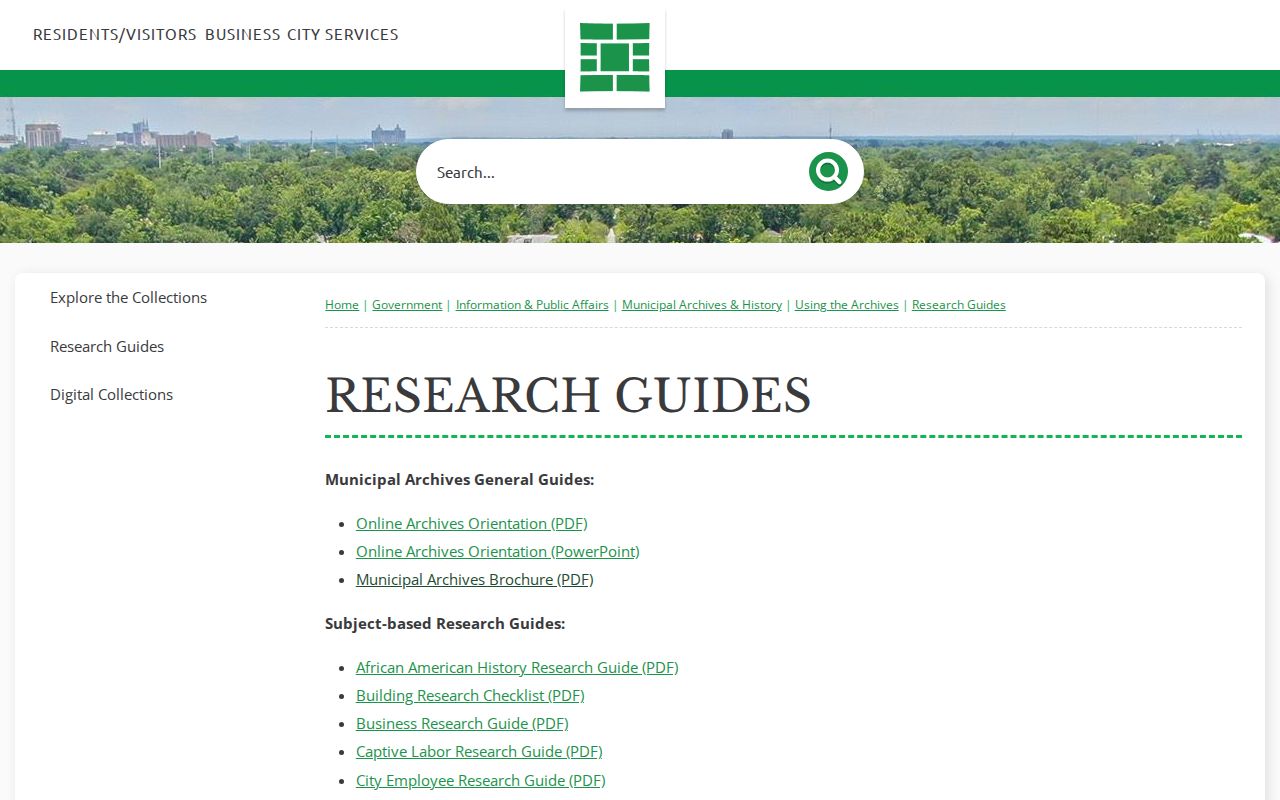Click the green city logo icon
The width and height of the screenshot is (1280, 800).
pyautogui.click(x=615, y=58)
